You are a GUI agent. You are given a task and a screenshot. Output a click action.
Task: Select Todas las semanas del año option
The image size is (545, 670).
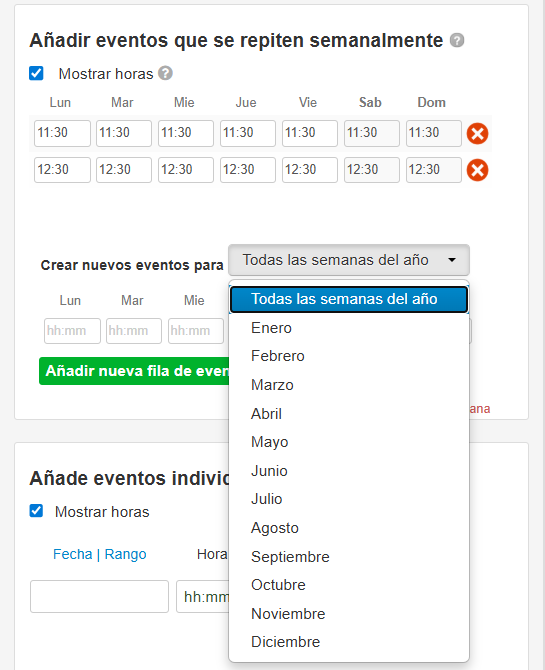(x=349, y=299)
